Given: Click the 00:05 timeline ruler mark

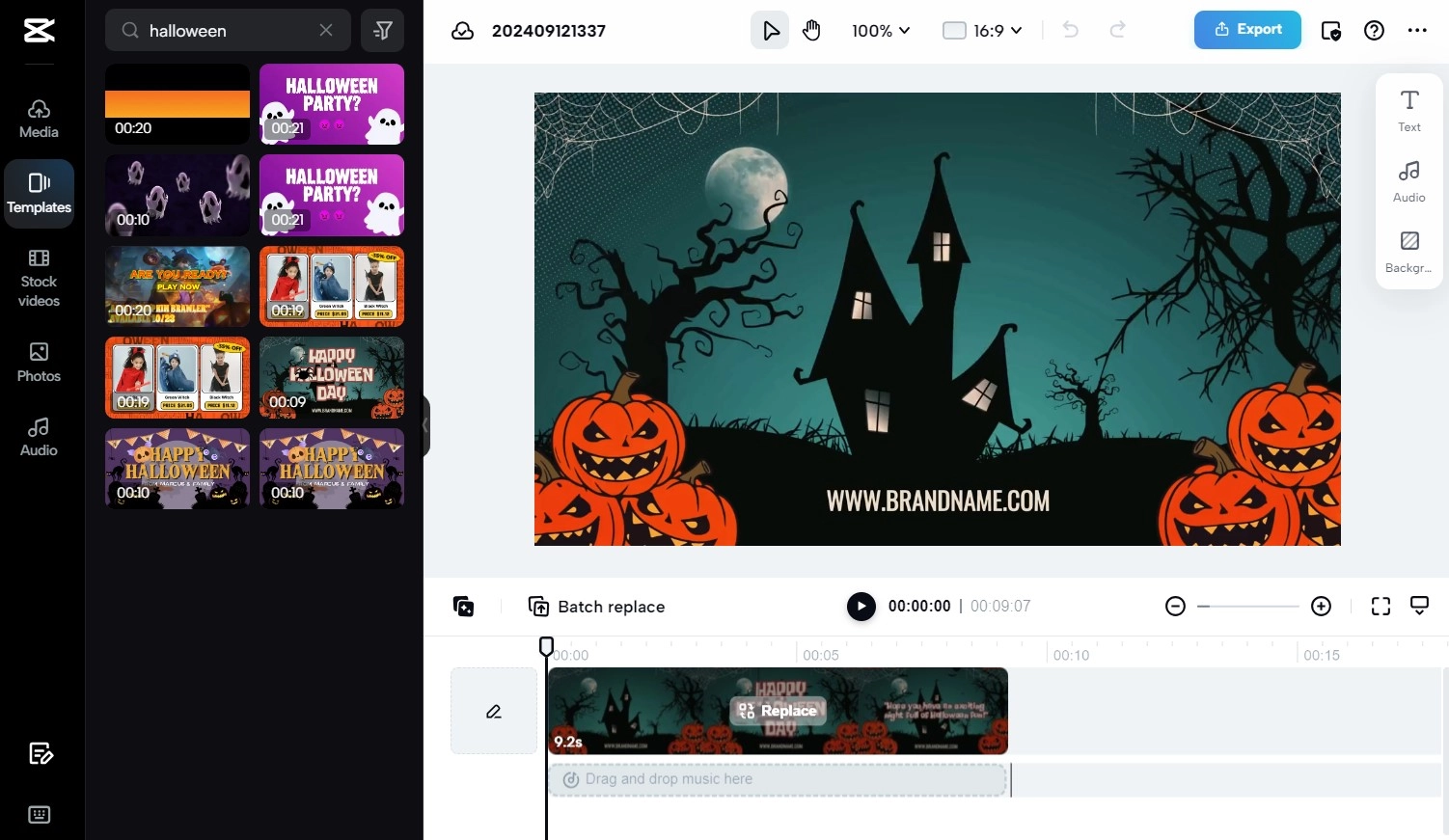Looking at the screenshot, I should [x=821, y=655].
